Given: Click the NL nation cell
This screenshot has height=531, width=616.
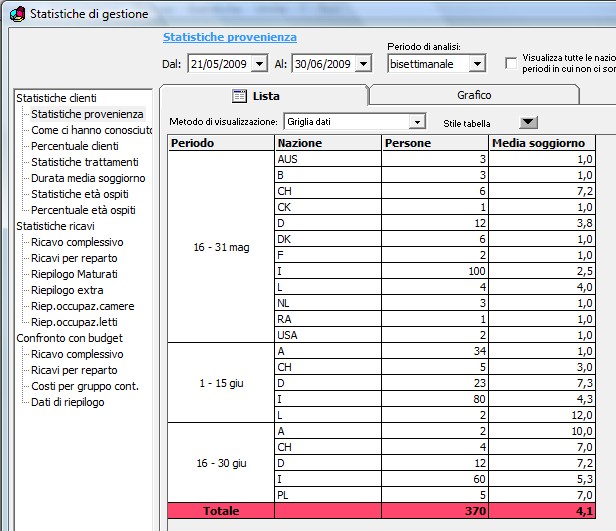Looking at the screenshot, I should click(x=328, y=303).
